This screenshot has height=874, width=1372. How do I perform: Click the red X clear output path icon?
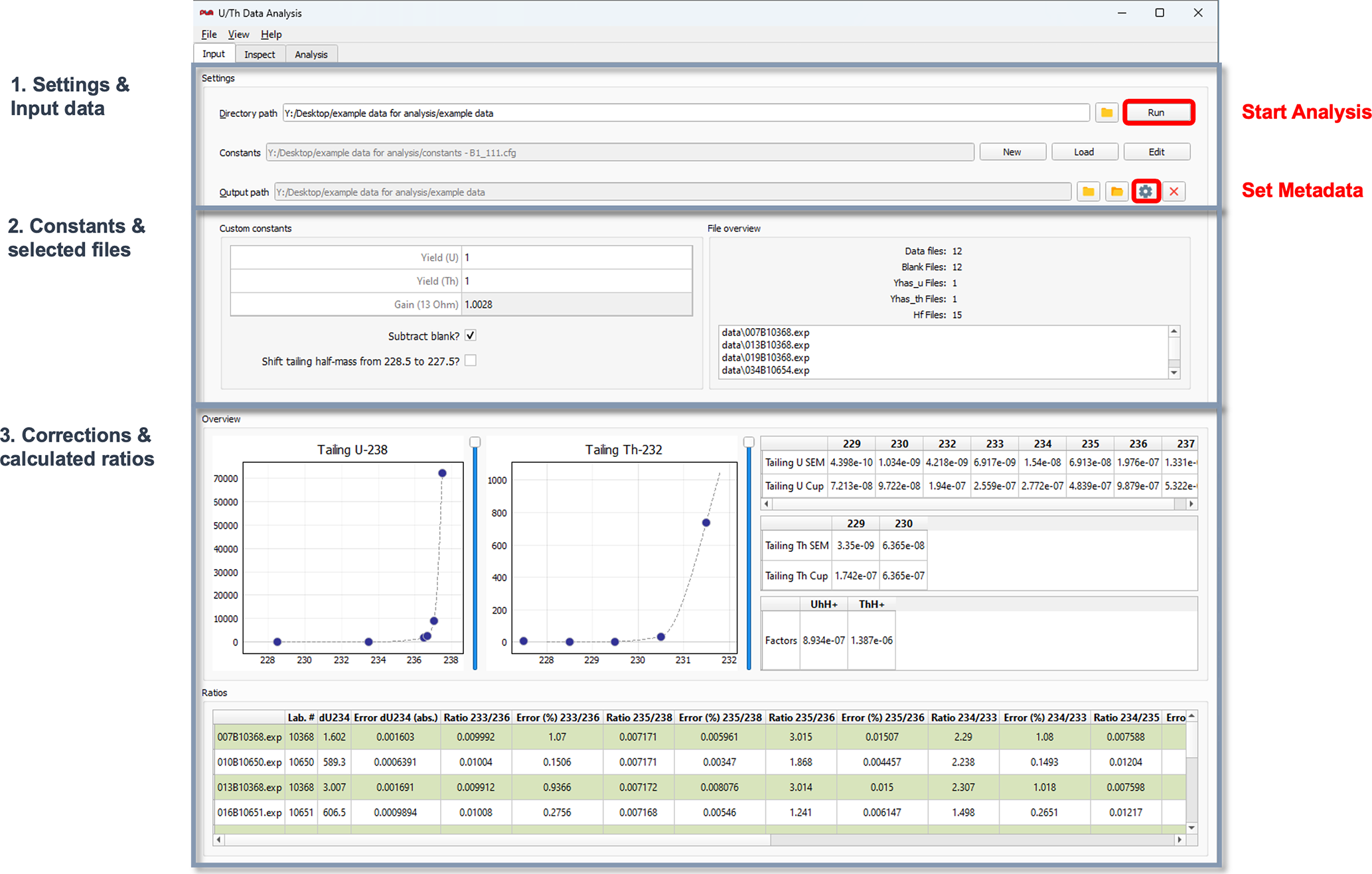click(1174, 192)
